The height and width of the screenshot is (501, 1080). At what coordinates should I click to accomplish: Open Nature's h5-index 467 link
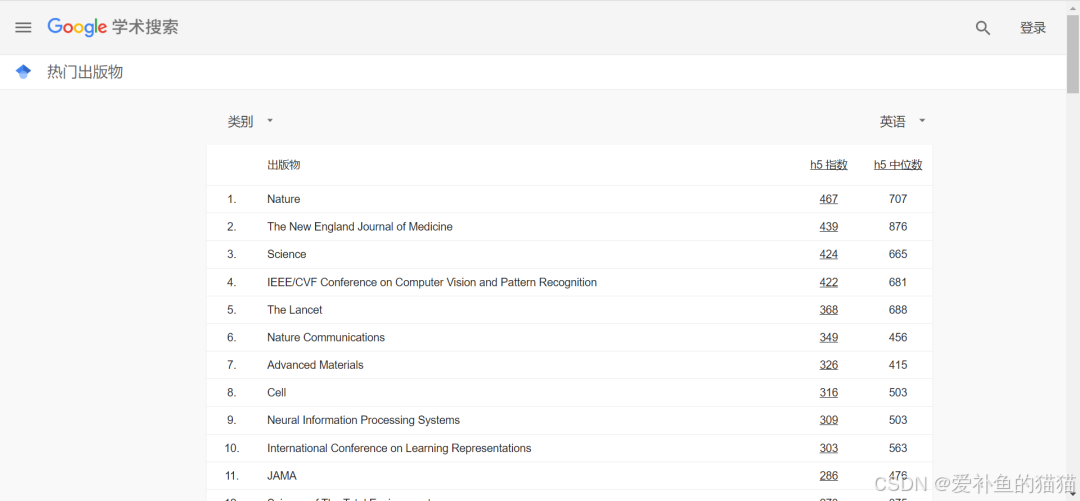tap(829, 199)
